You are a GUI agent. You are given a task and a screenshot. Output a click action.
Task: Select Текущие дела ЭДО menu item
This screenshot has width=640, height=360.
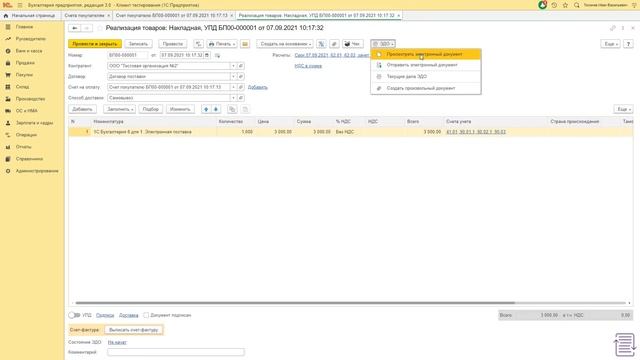tap(426, 76)
